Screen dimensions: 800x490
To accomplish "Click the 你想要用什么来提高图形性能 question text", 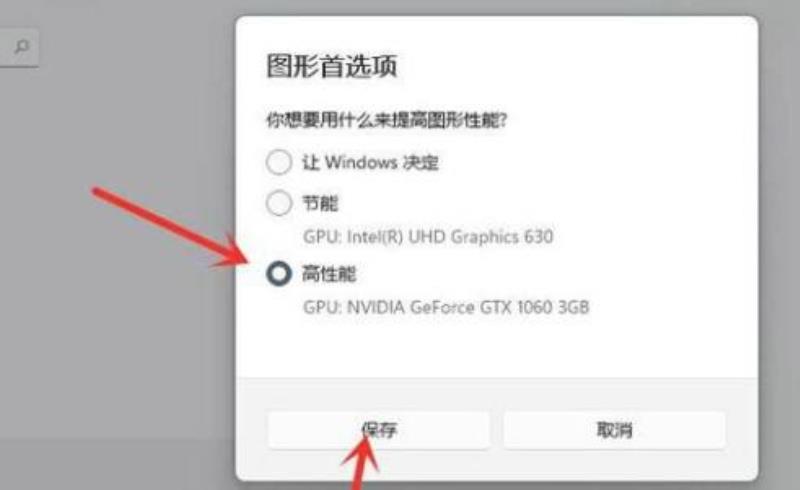I will pyautogui.click(x=387, y=120).
